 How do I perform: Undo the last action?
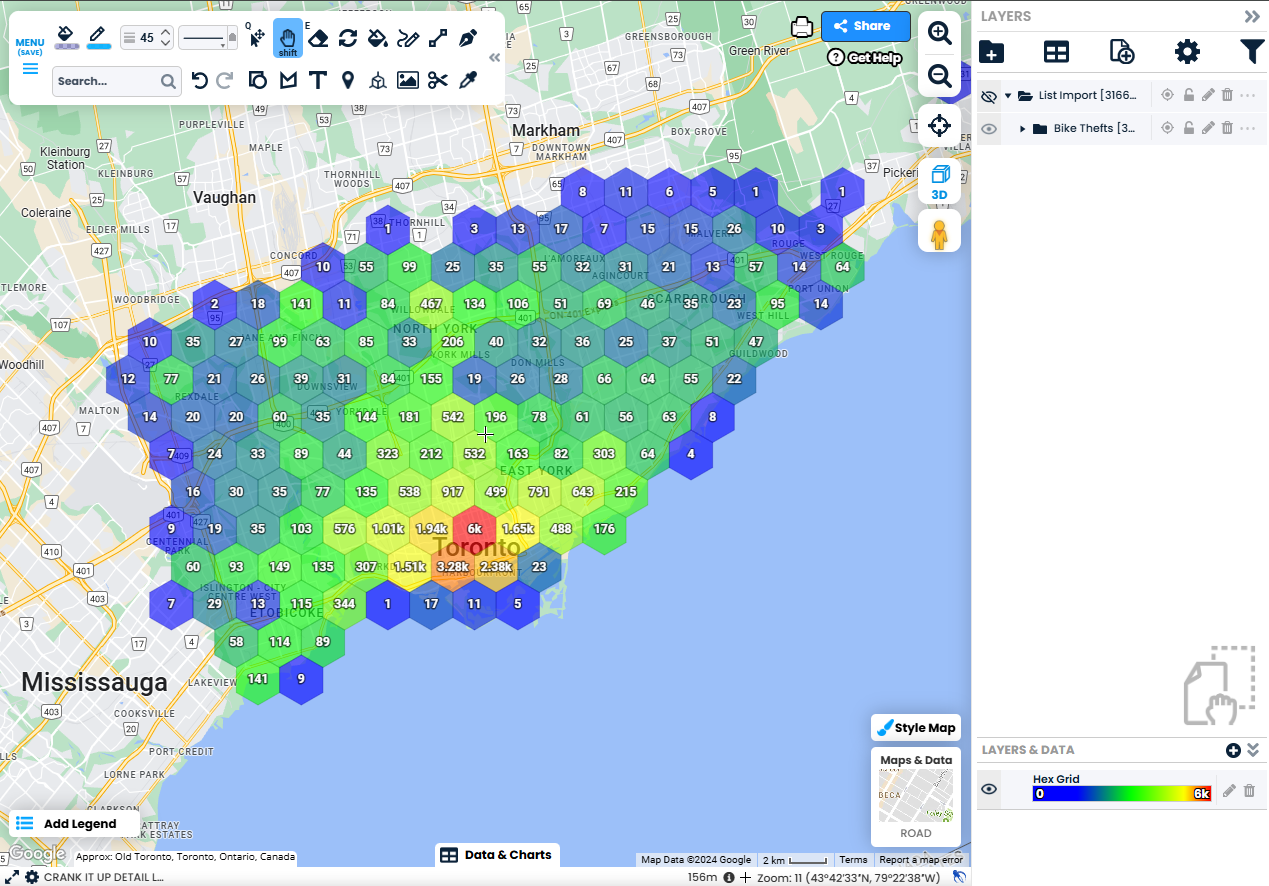[199, 80]
